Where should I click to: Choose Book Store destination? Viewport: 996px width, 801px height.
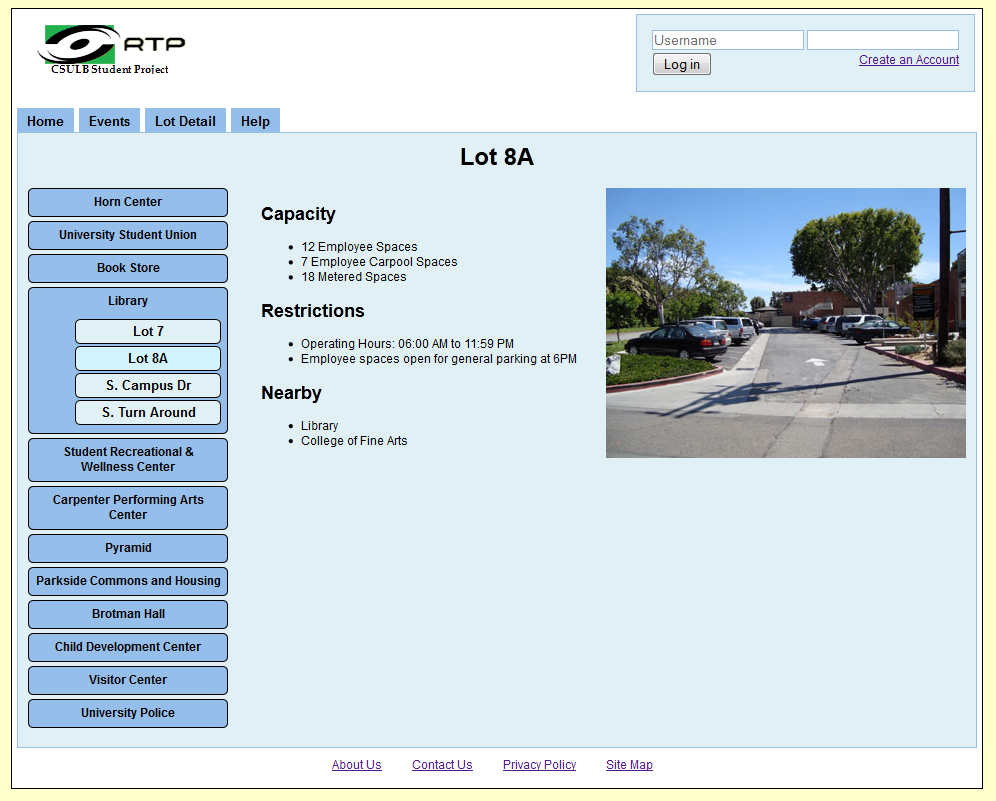128,268
